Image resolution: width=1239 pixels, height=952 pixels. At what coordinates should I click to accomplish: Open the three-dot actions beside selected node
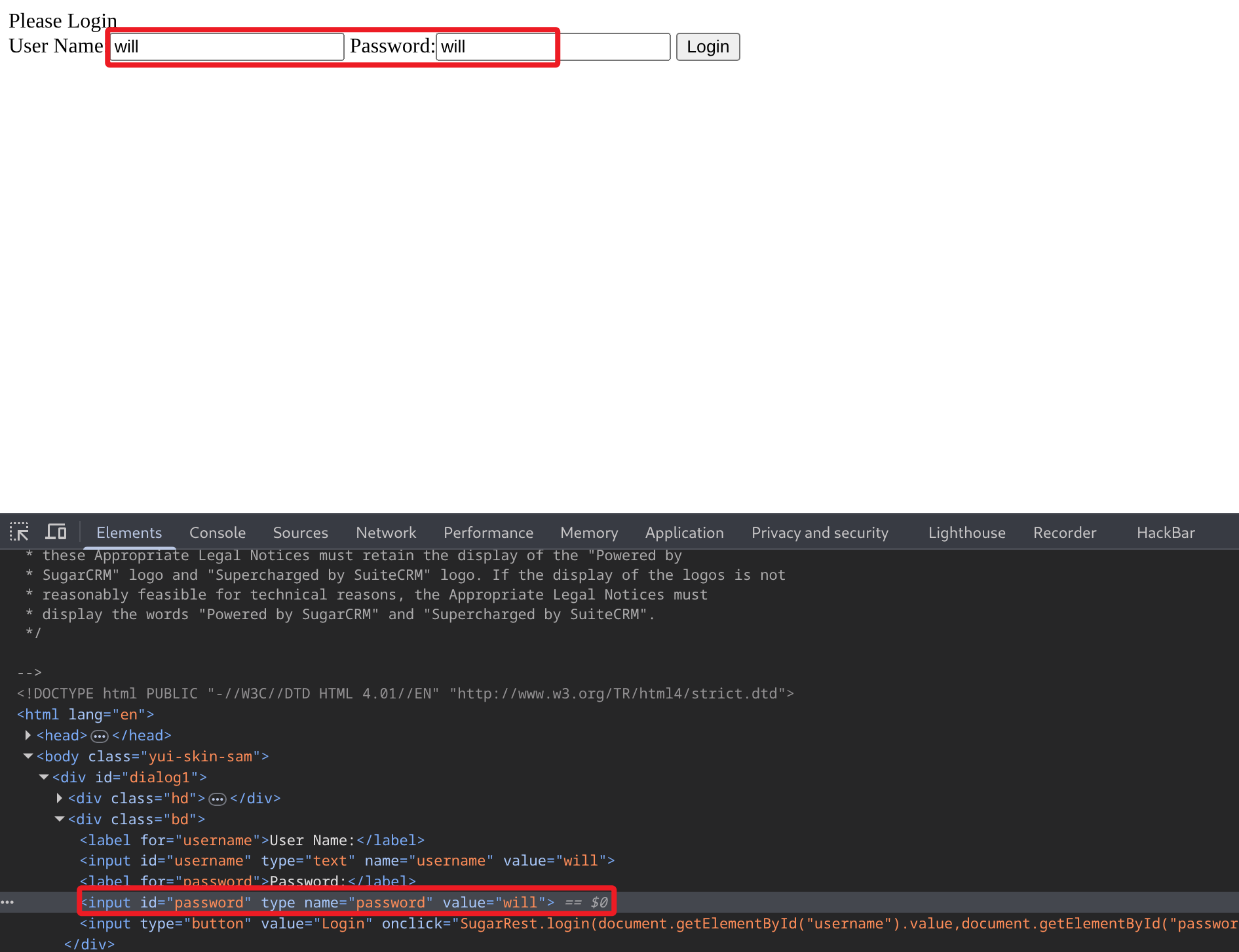pyautogui.click(x=8, y=902)
